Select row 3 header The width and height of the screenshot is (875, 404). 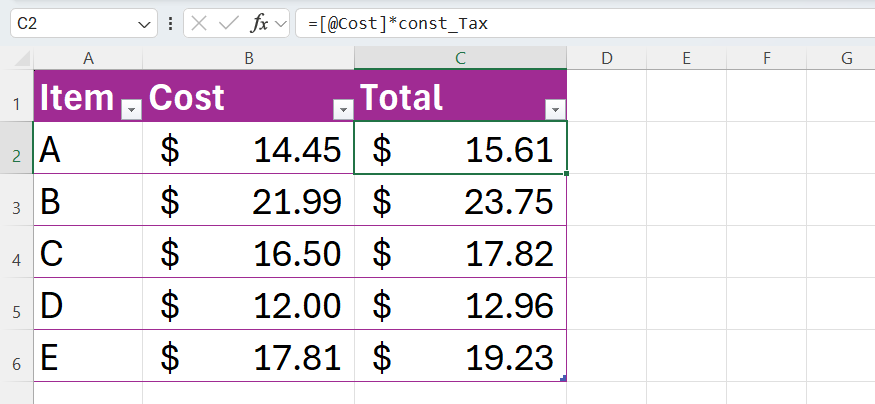coord(17,200)
